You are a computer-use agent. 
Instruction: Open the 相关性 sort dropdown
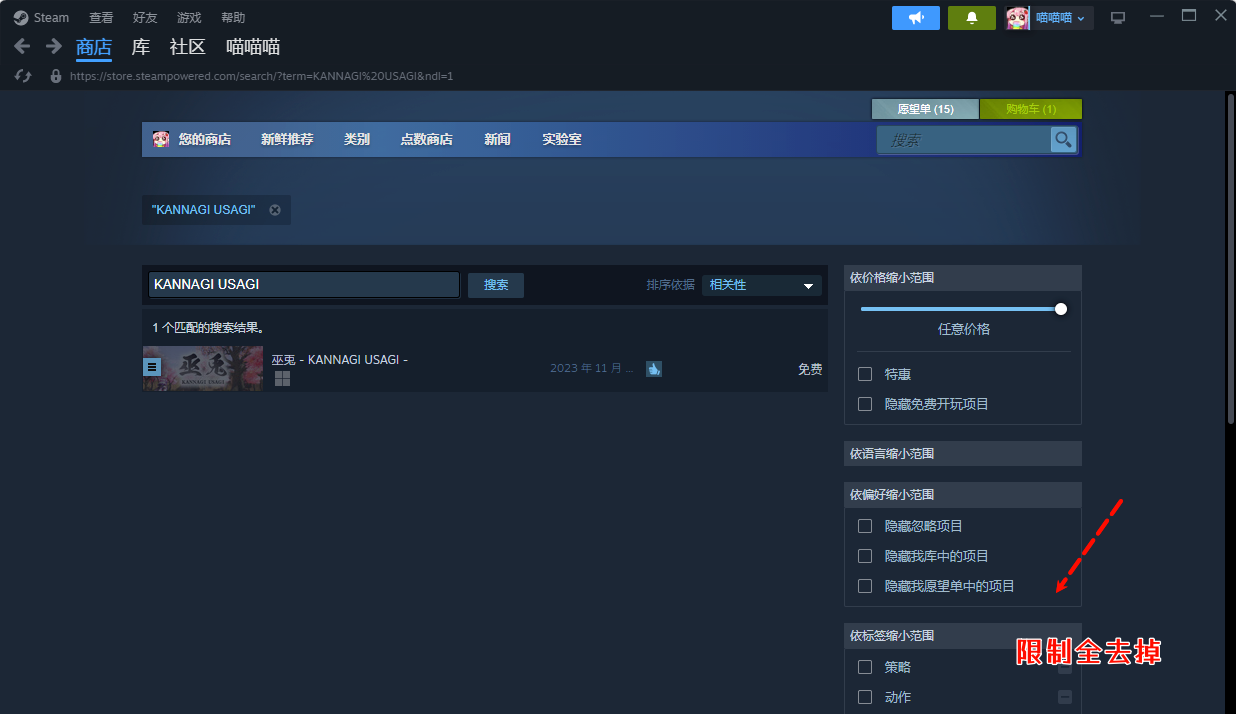(x=762, y=285)
